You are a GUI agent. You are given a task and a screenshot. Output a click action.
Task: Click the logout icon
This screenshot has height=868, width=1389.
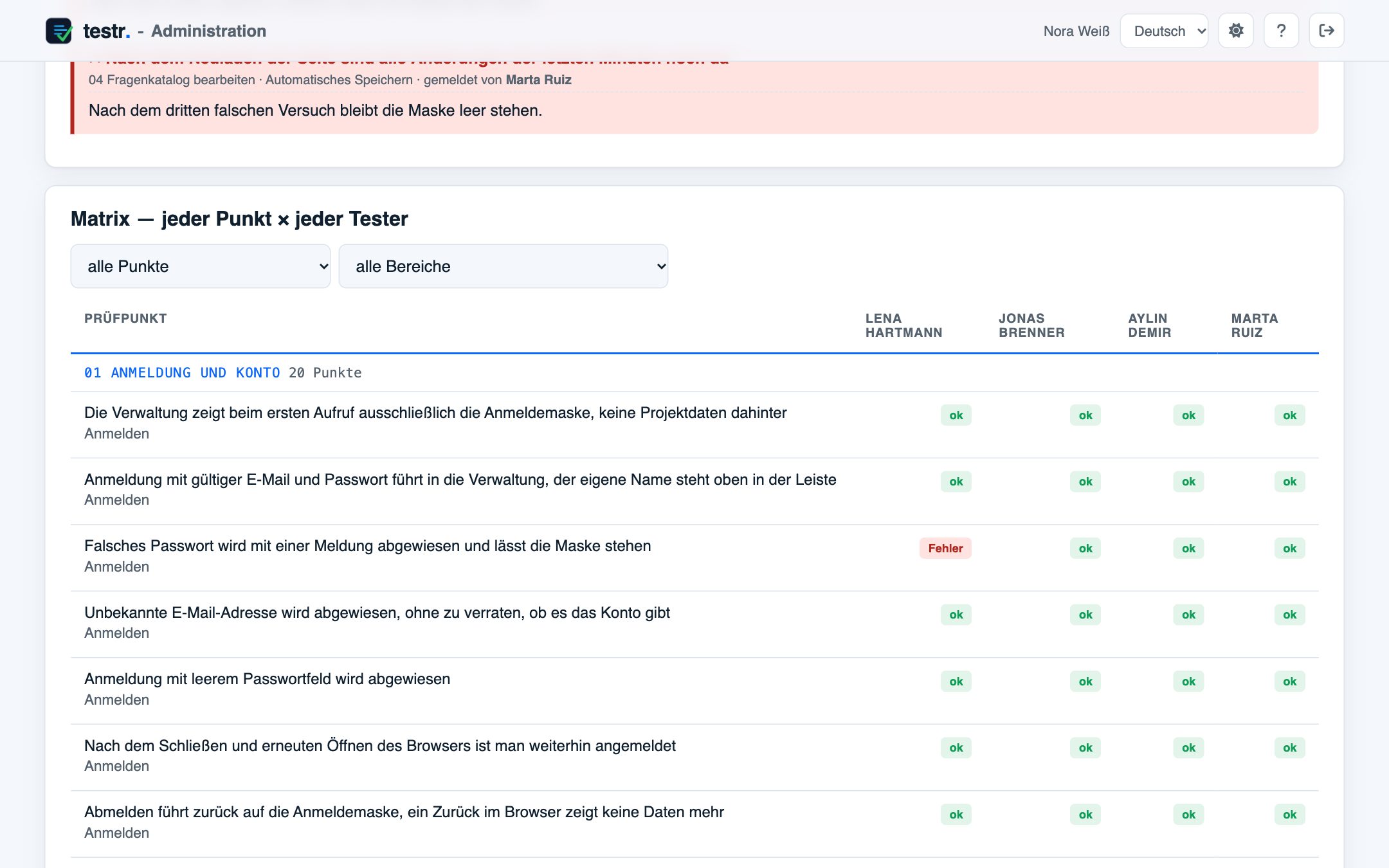[x=1327, y=31]
